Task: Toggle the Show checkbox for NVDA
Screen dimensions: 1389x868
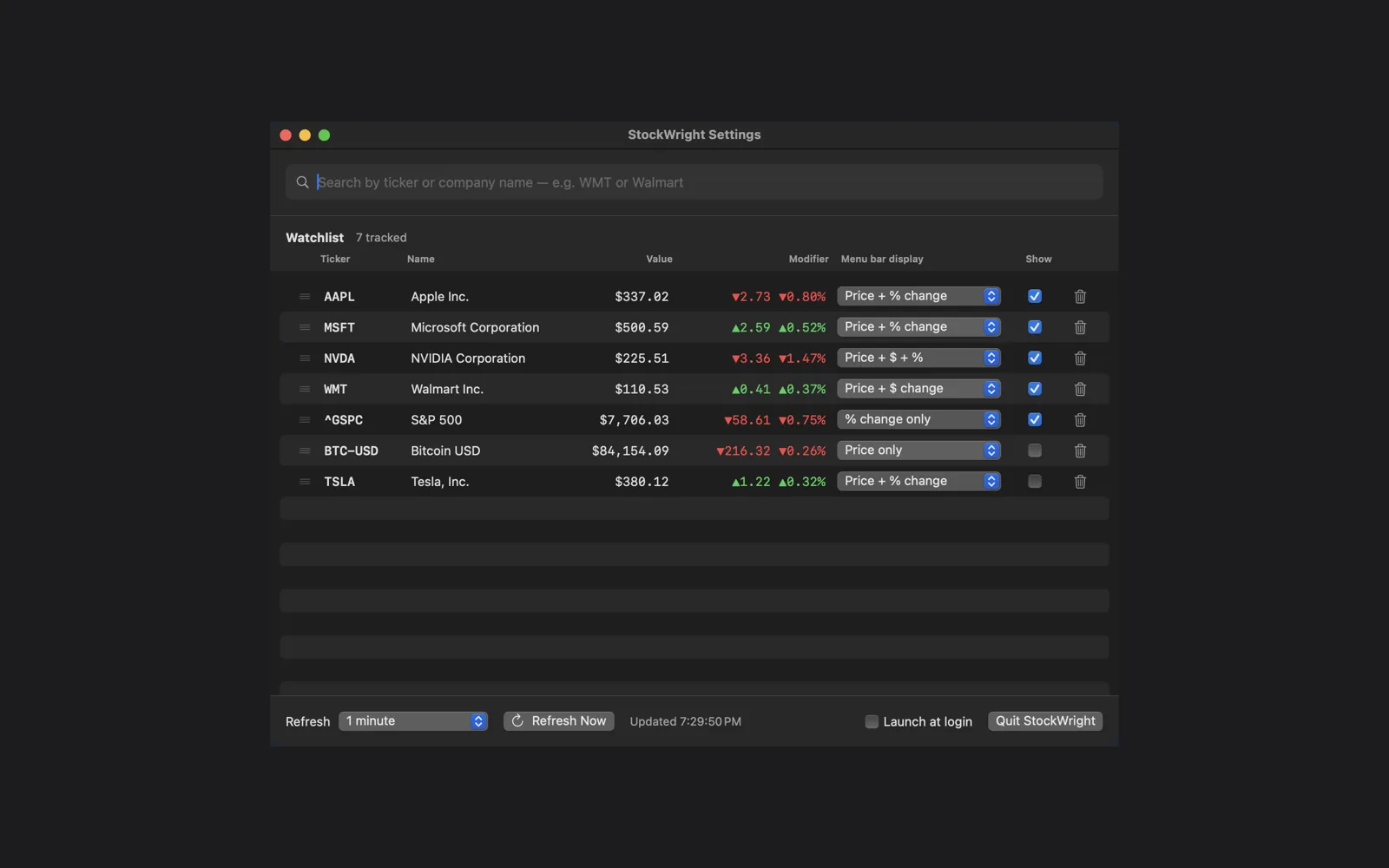Action: 1035,358
